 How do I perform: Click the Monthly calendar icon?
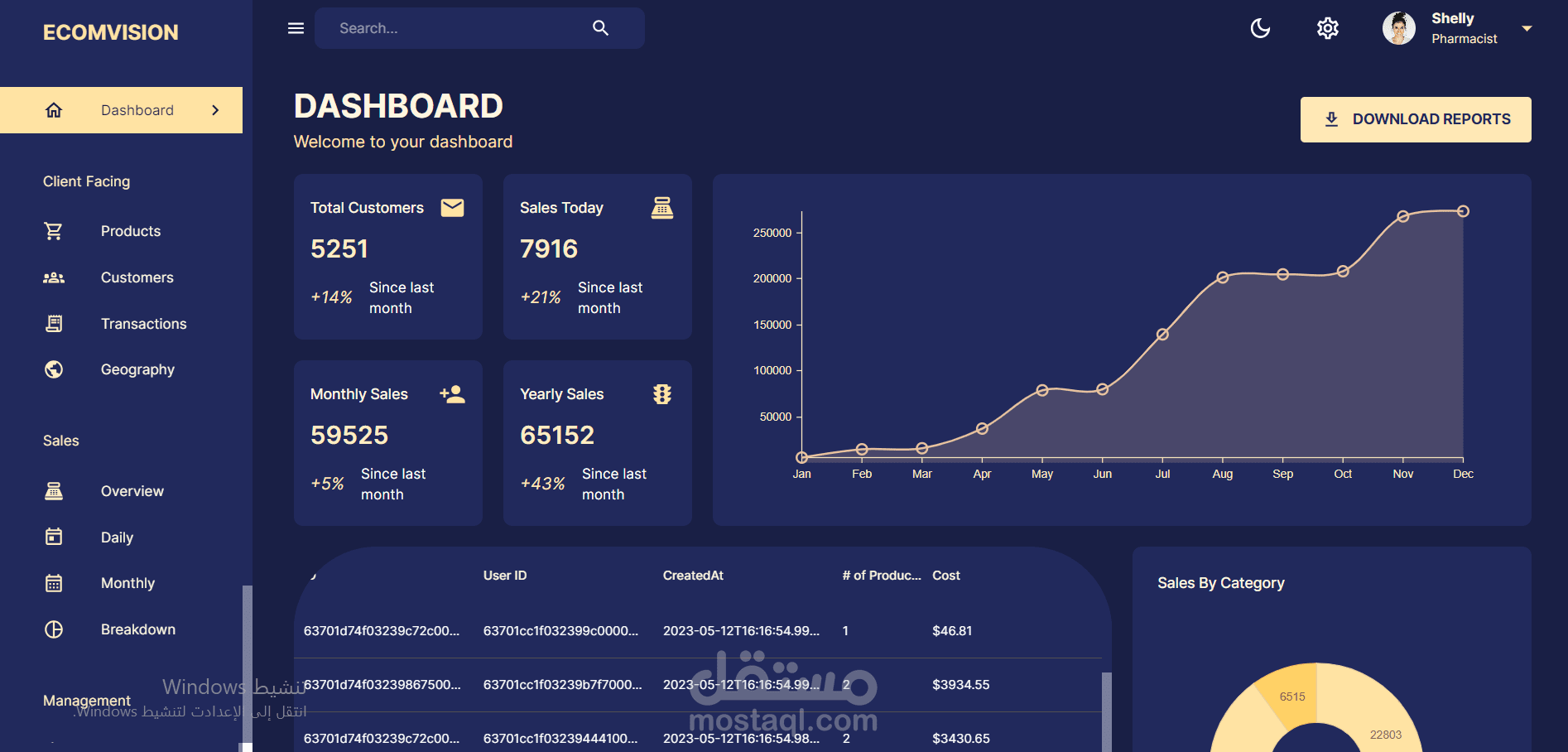click(x=54, y=583)
